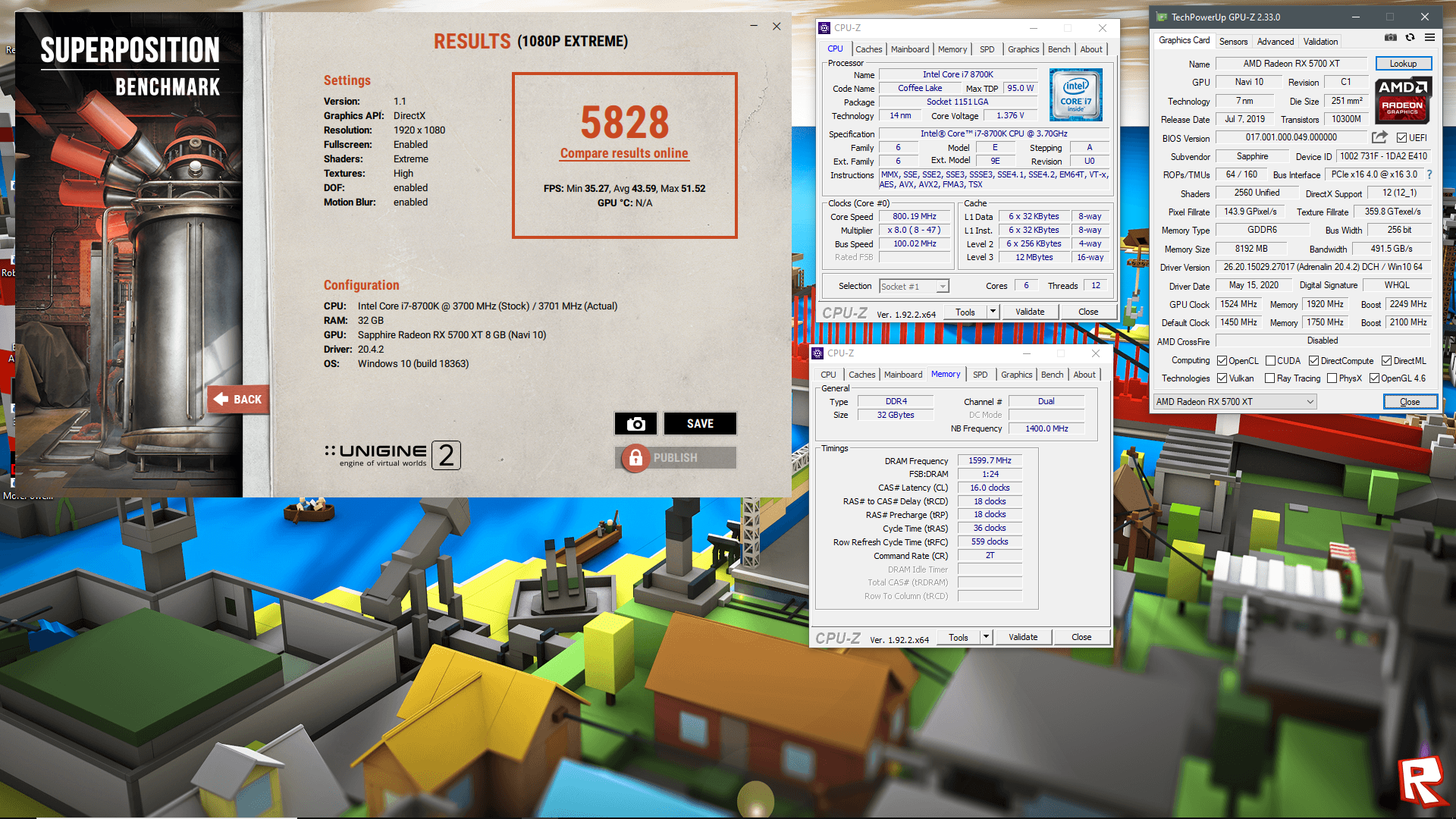Expand Tools dropdown arrow in upper CPU-Z
This screenshot has width=1456, height=819.
point(993,312)
